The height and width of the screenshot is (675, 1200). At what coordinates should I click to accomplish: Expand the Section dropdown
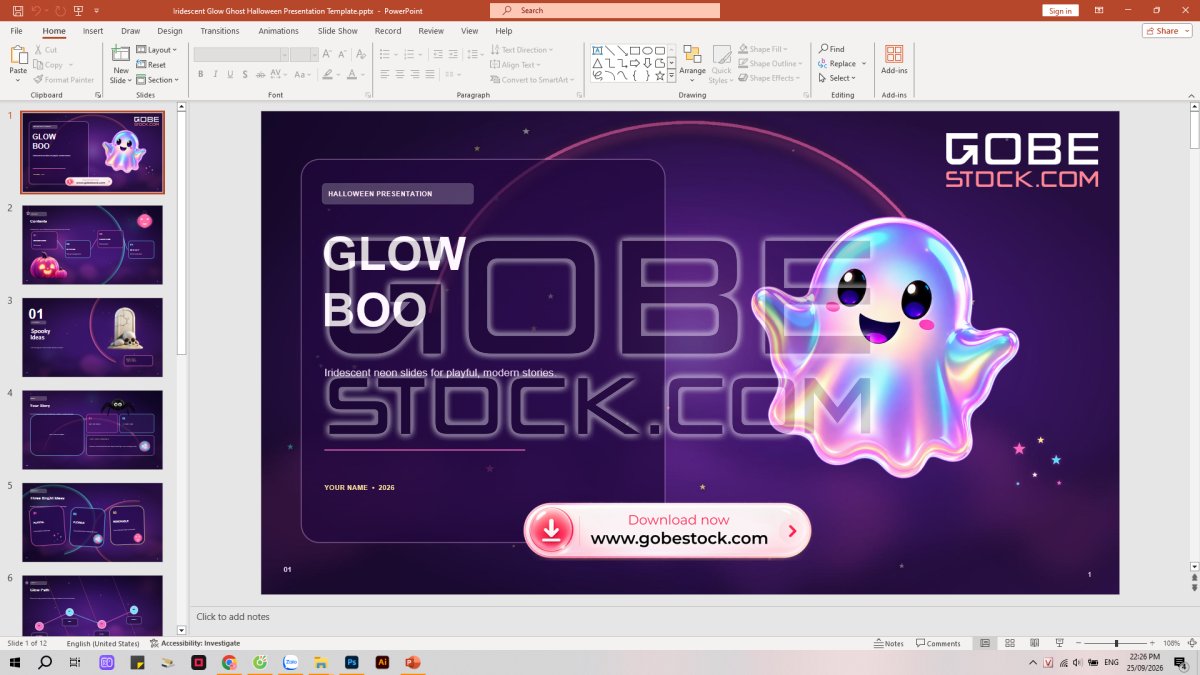[157, 80]
